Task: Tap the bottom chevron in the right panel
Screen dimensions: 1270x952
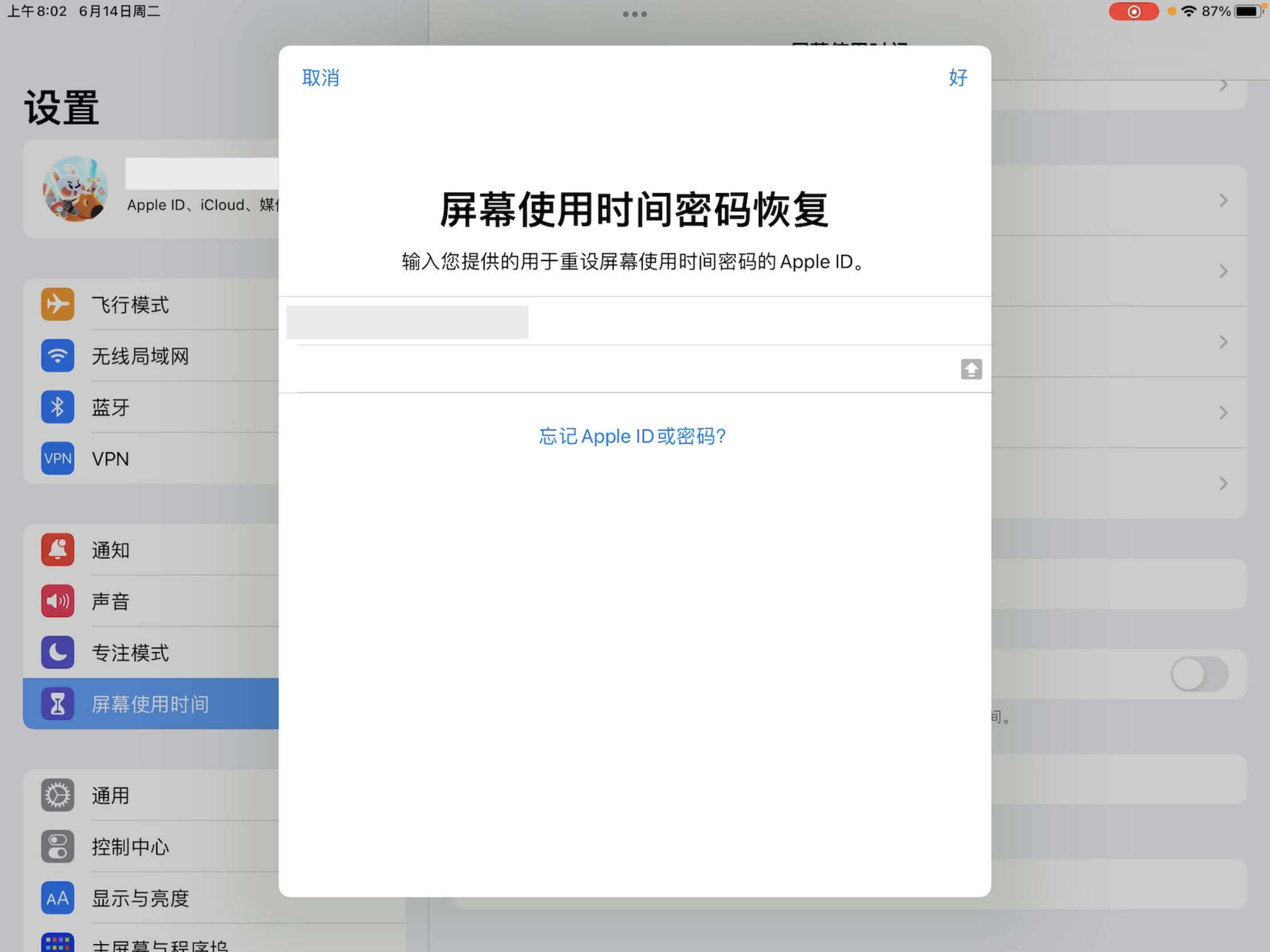Action: coord(1223,484)
